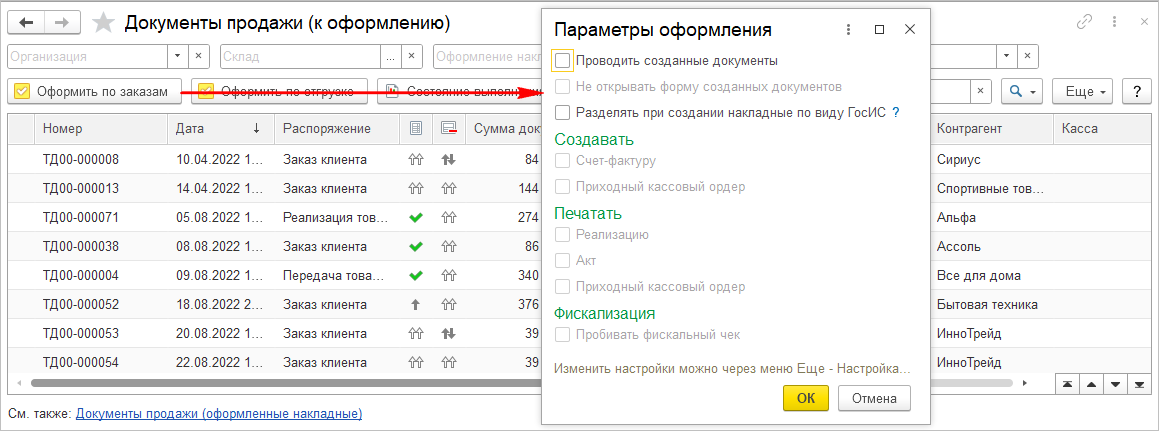Click the payment-state column header icon

pos(448,129)
